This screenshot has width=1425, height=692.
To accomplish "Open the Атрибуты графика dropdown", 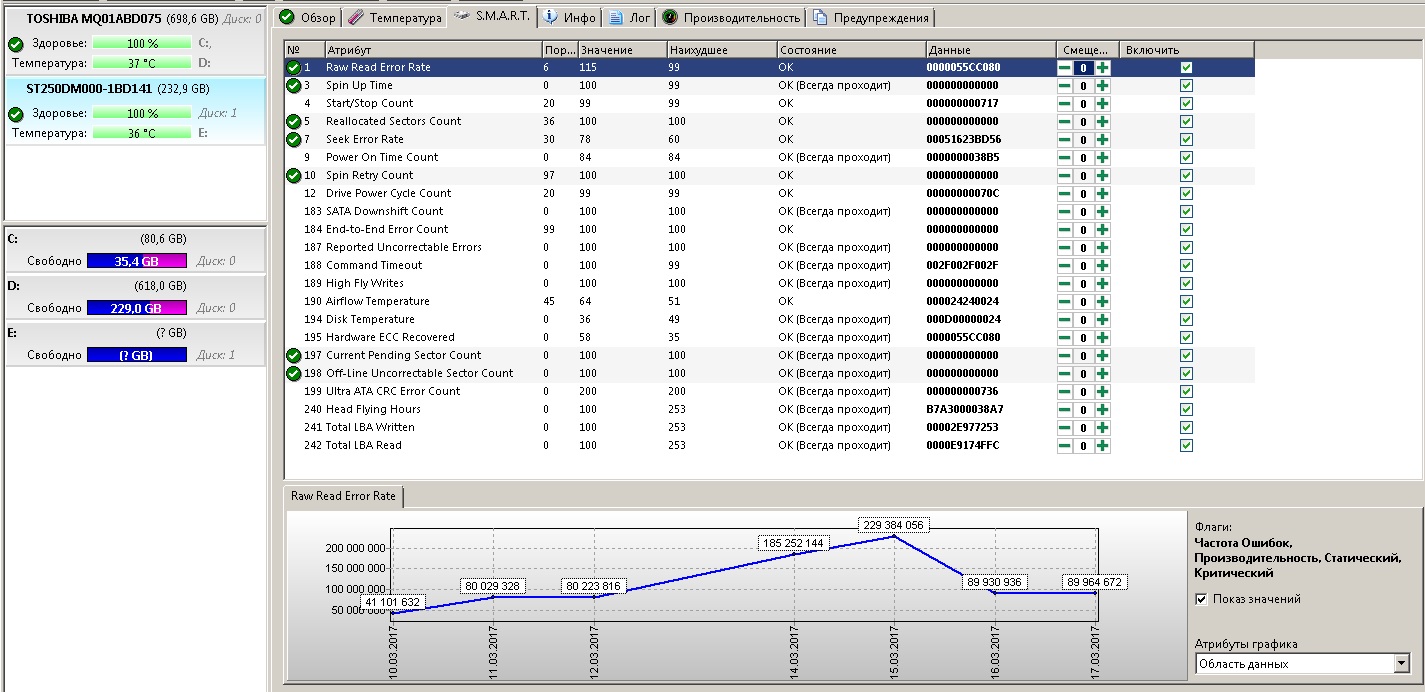I will click(1302, 664).
